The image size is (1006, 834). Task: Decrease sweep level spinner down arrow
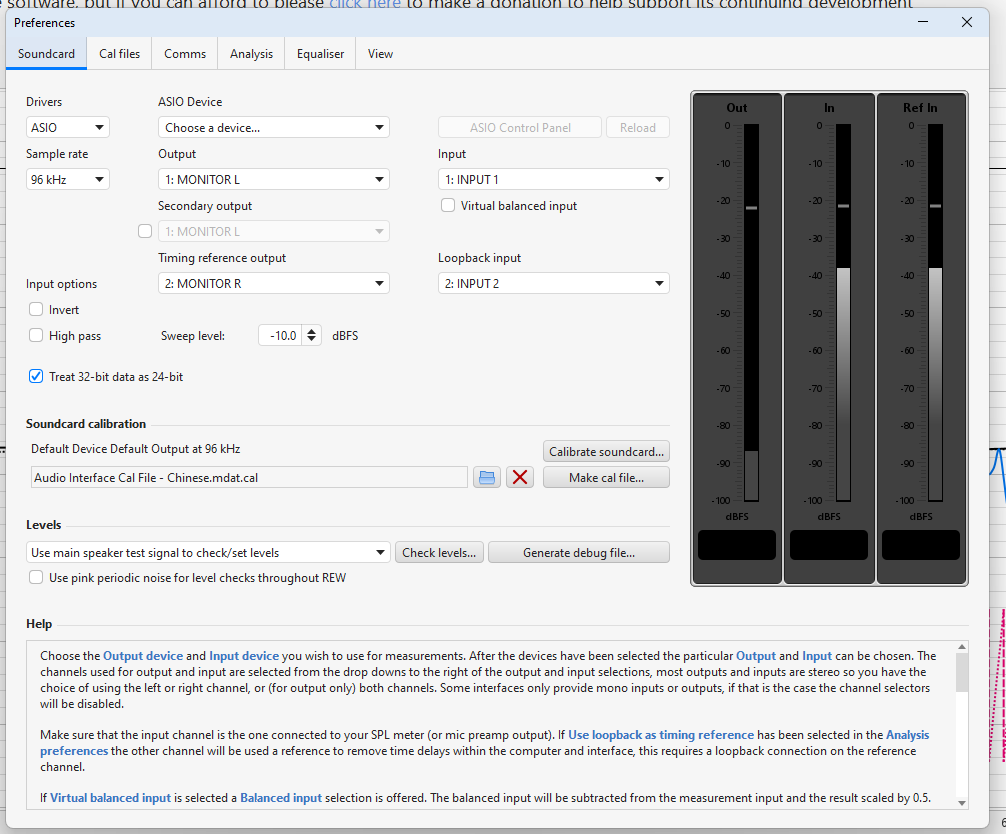click(x=312, y=340)
